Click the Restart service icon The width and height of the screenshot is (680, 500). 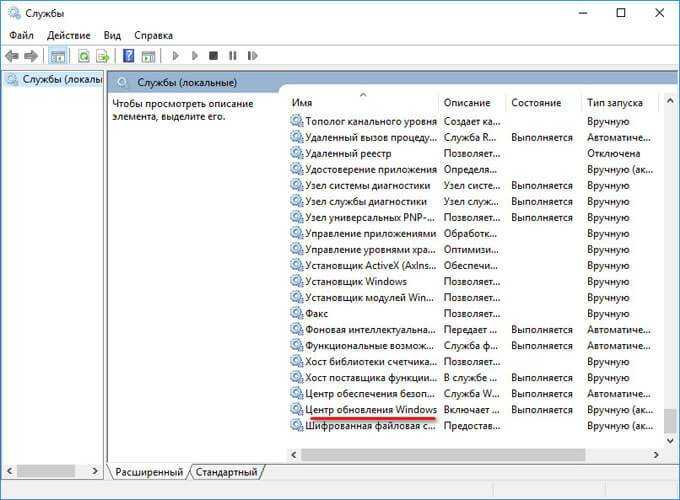252,56
